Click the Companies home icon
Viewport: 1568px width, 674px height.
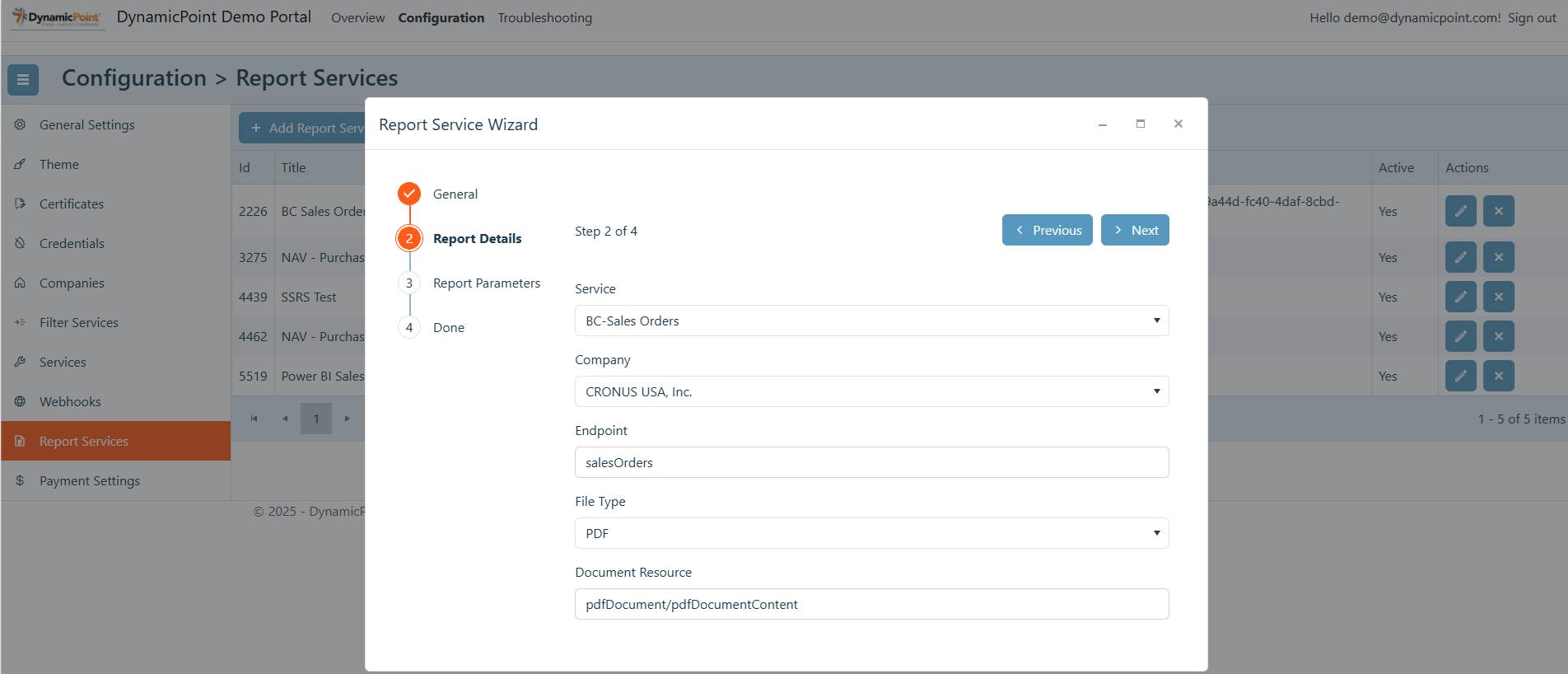(20, 283)
